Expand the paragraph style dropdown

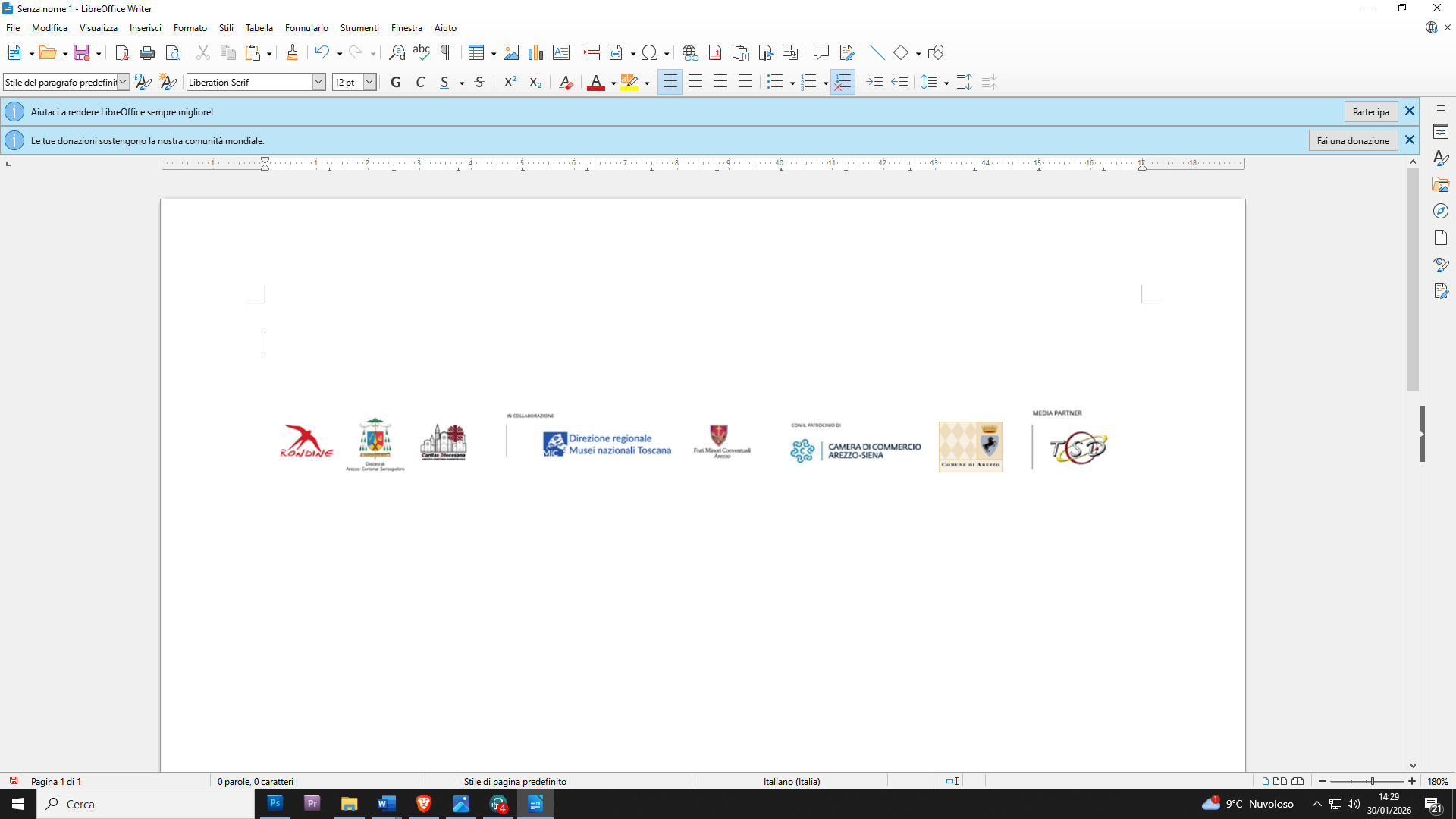[x=123, y=83]
